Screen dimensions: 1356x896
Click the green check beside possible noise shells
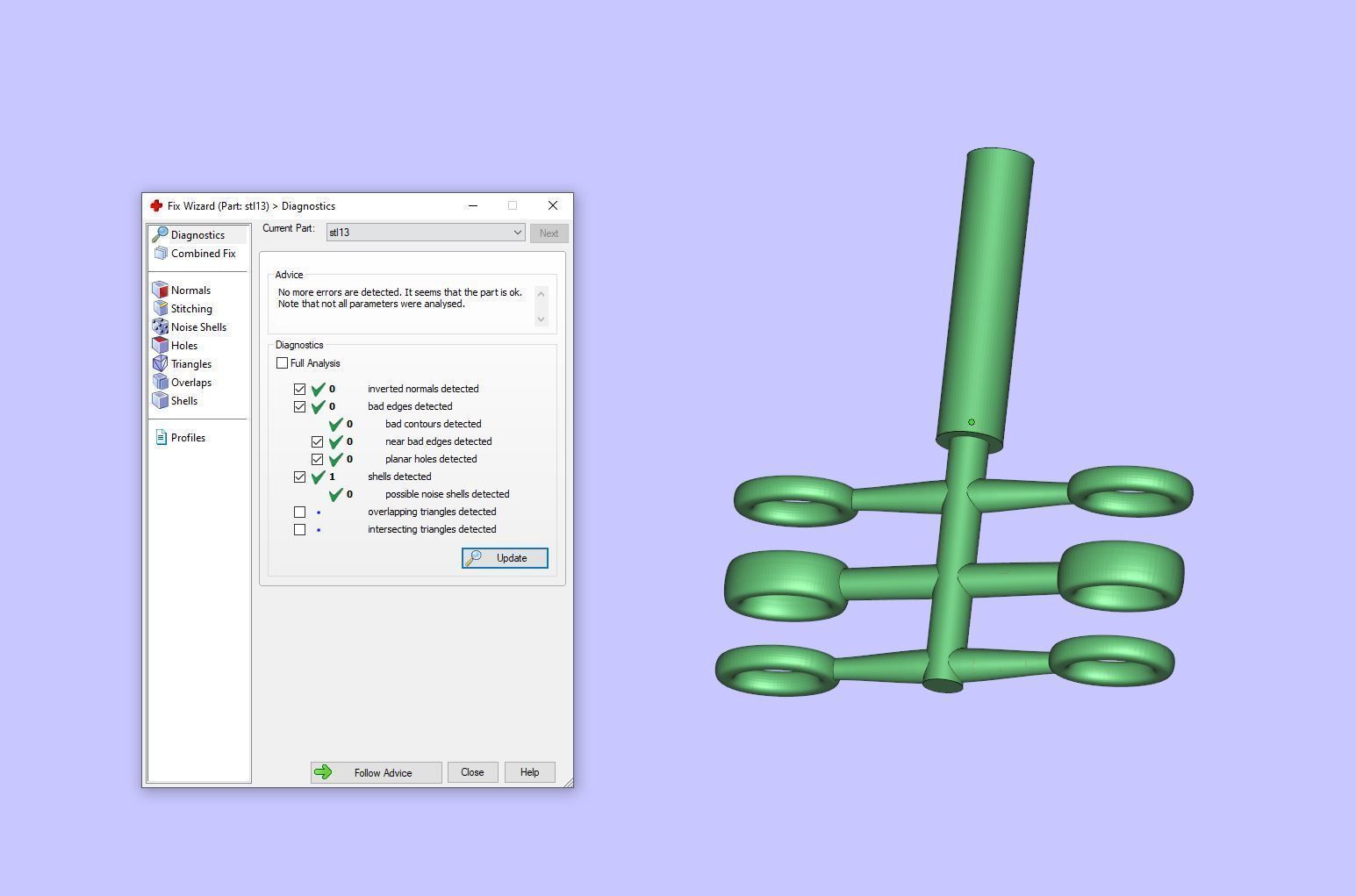336,494
